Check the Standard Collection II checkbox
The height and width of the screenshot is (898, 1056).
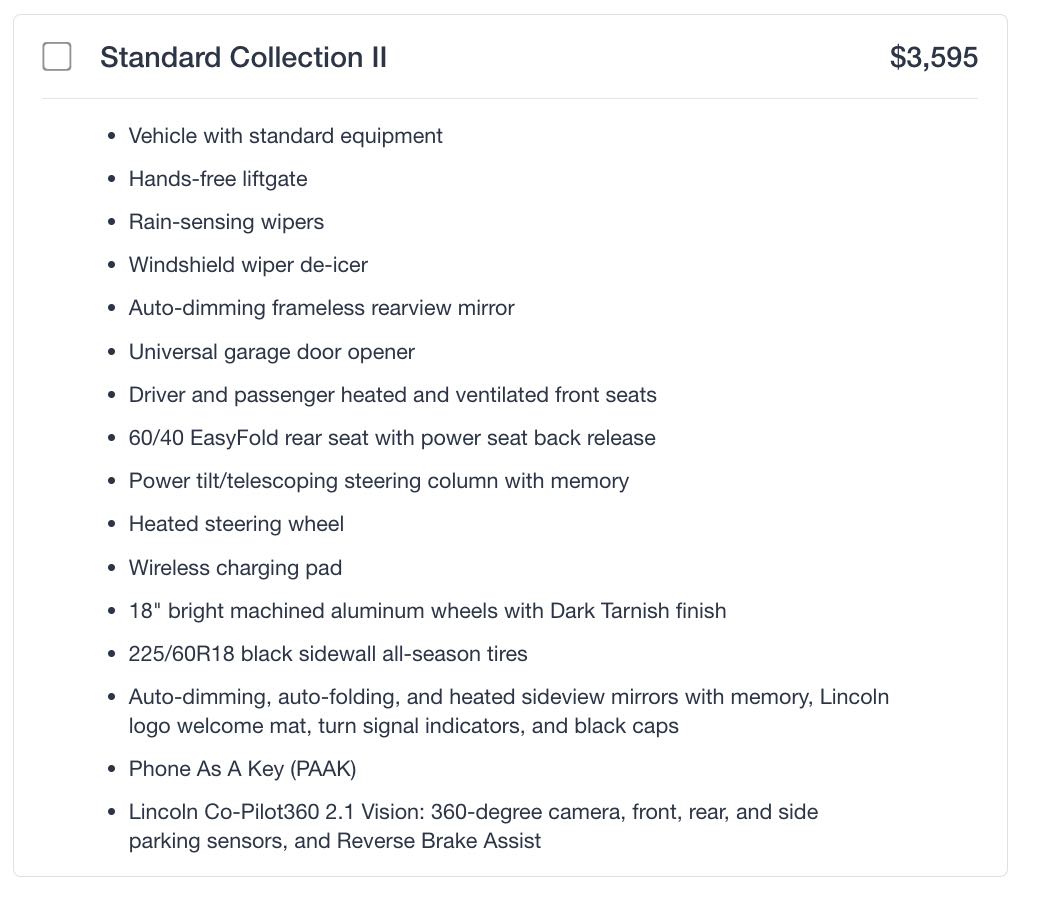click(57, 57)
